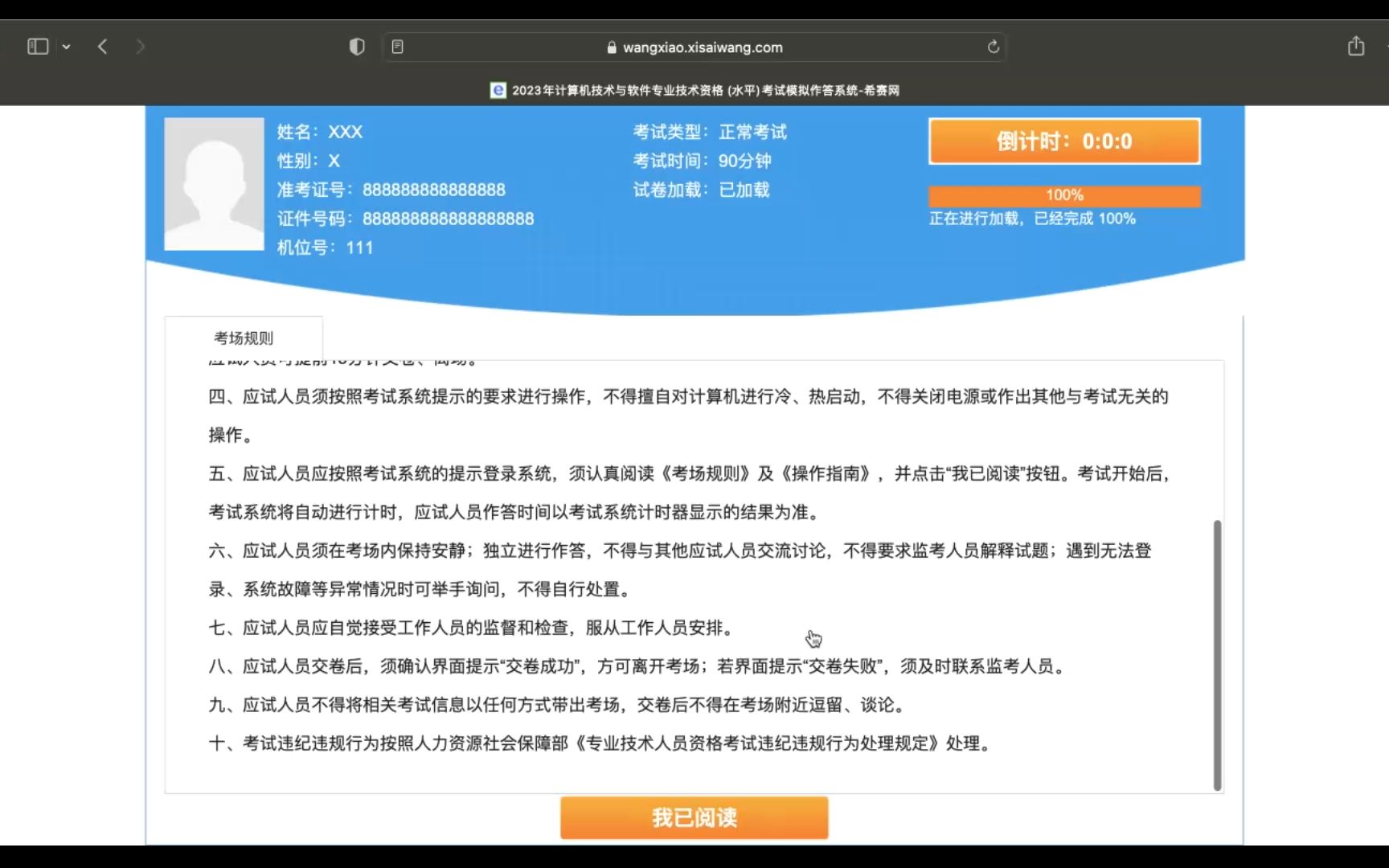Go forward with the right arrow
The height and width of the screenshot is (868, 1389).
coord(140,47)
